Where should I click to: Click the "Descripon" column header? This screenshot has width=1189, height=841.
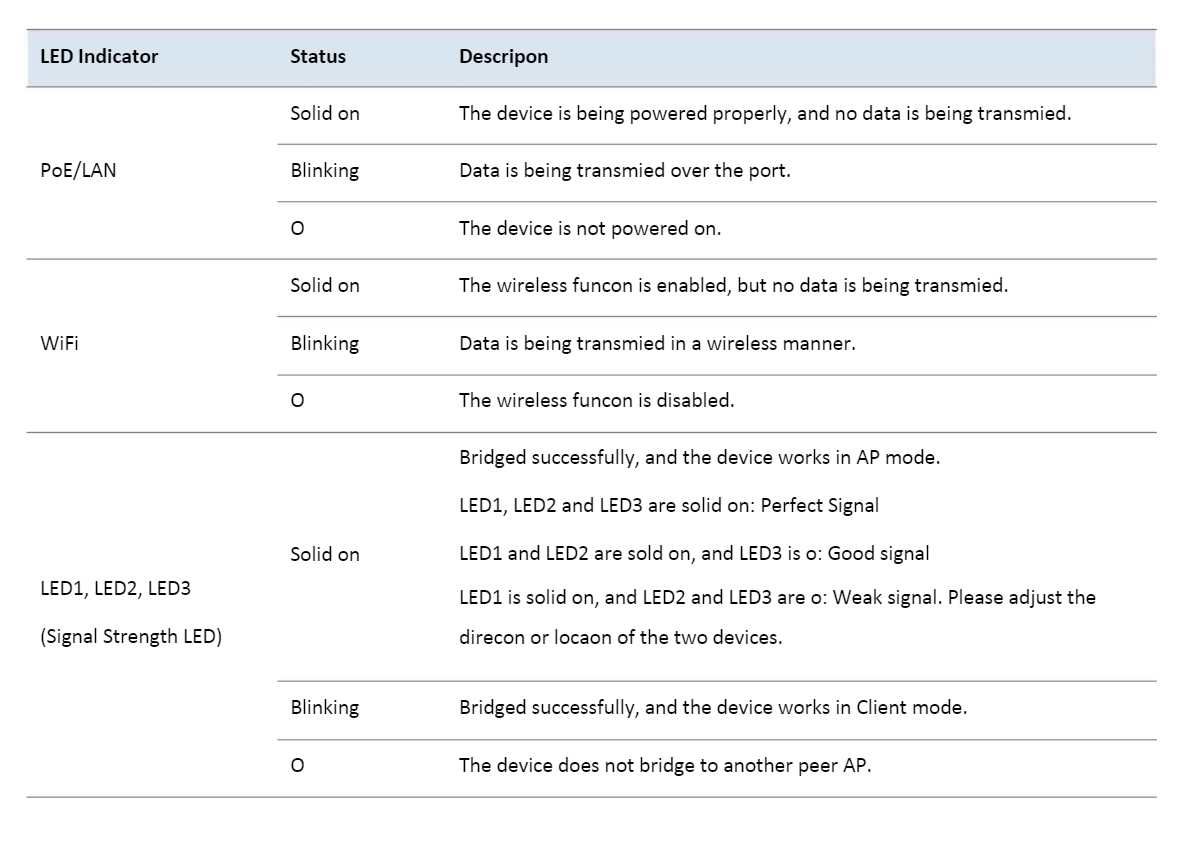[x=503, y=57]
